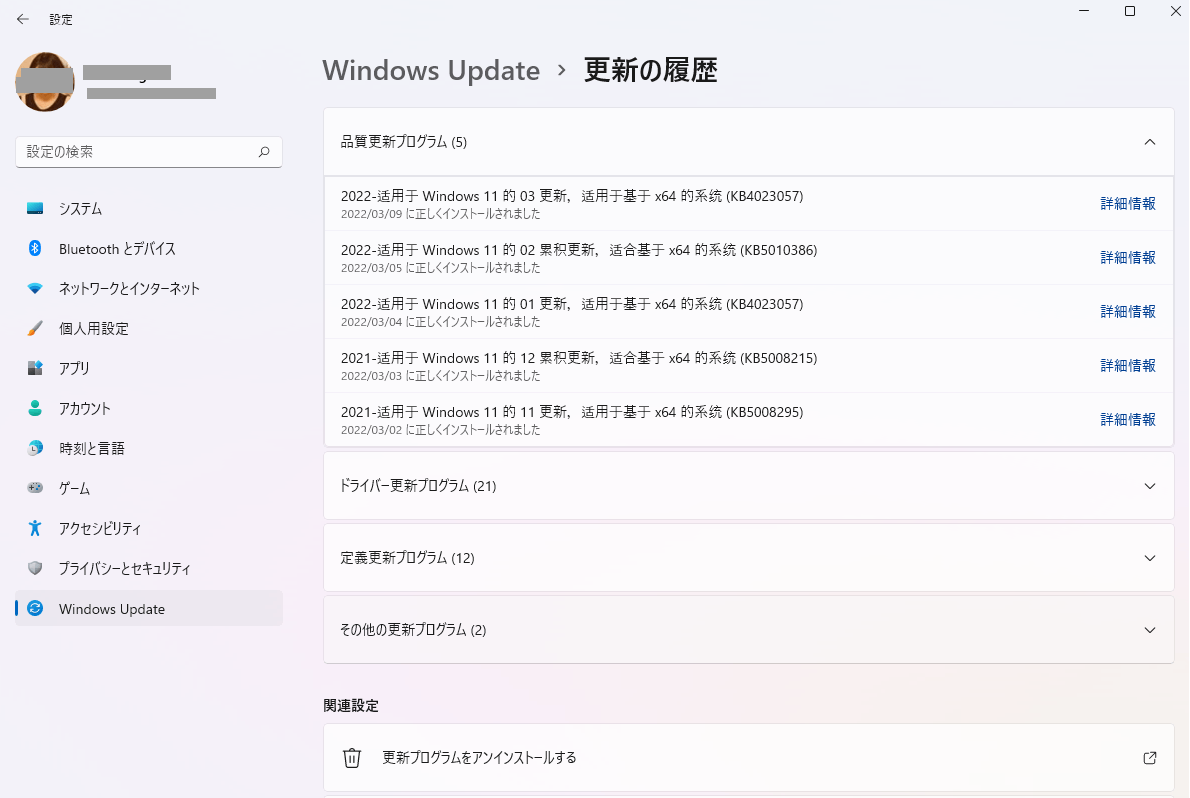Click the アプリ icon in the sidebar
Image resolution: width=1190 pixels, height=798 pixels.
point(35,368)
